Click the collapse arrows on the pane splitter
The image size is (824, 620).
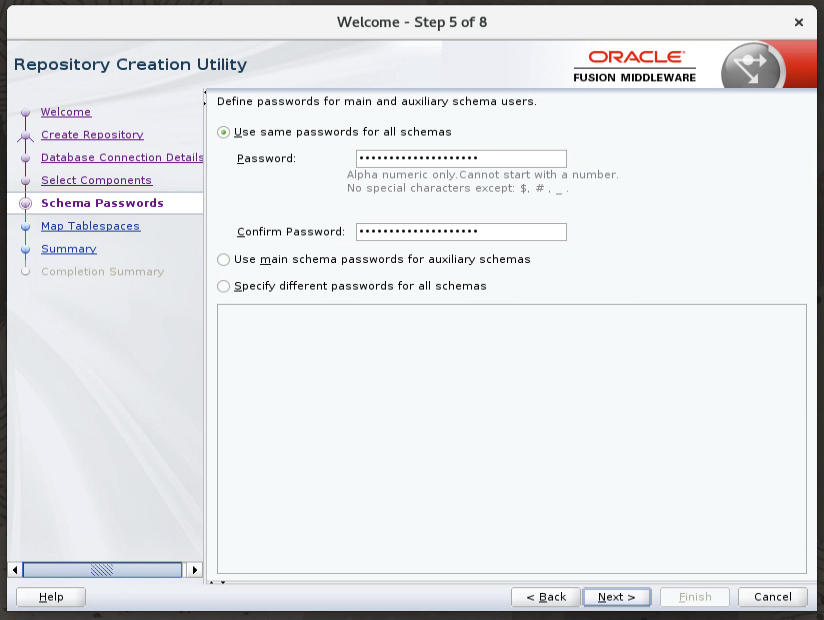pyautogui.click(x=205, y=98)
